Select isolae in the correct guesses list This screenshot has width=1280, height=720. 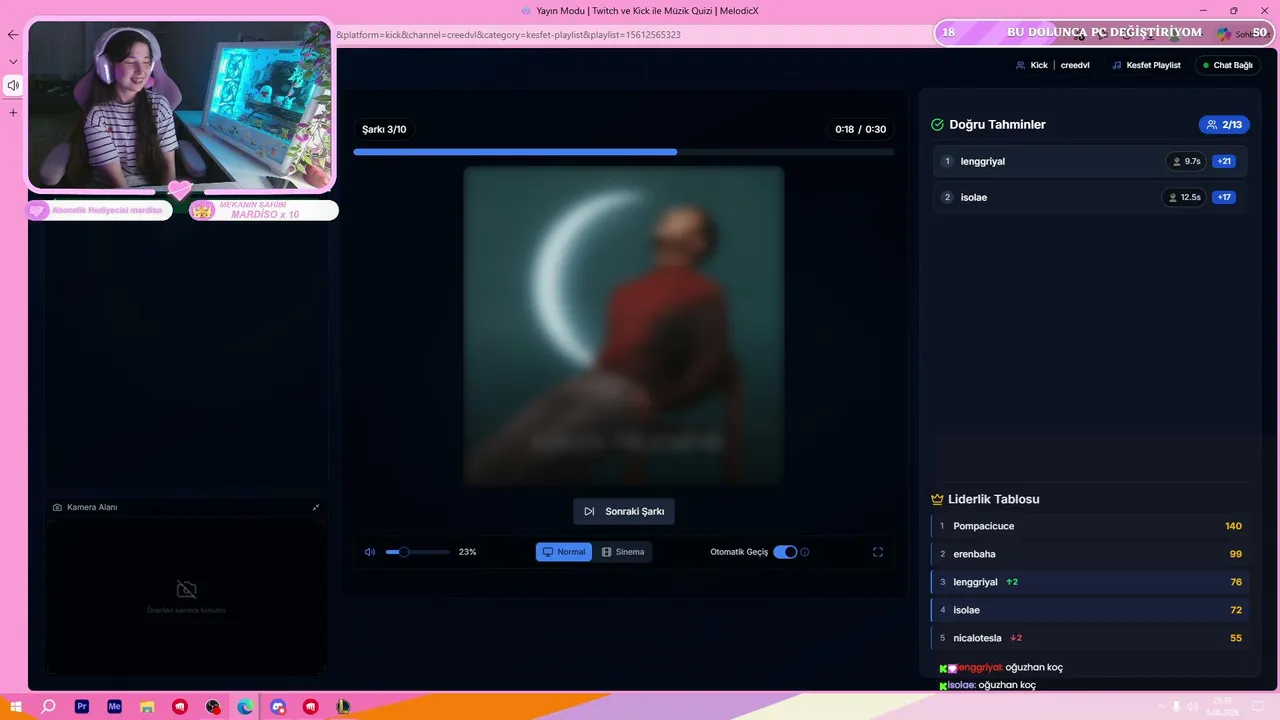pos(1090,197)
